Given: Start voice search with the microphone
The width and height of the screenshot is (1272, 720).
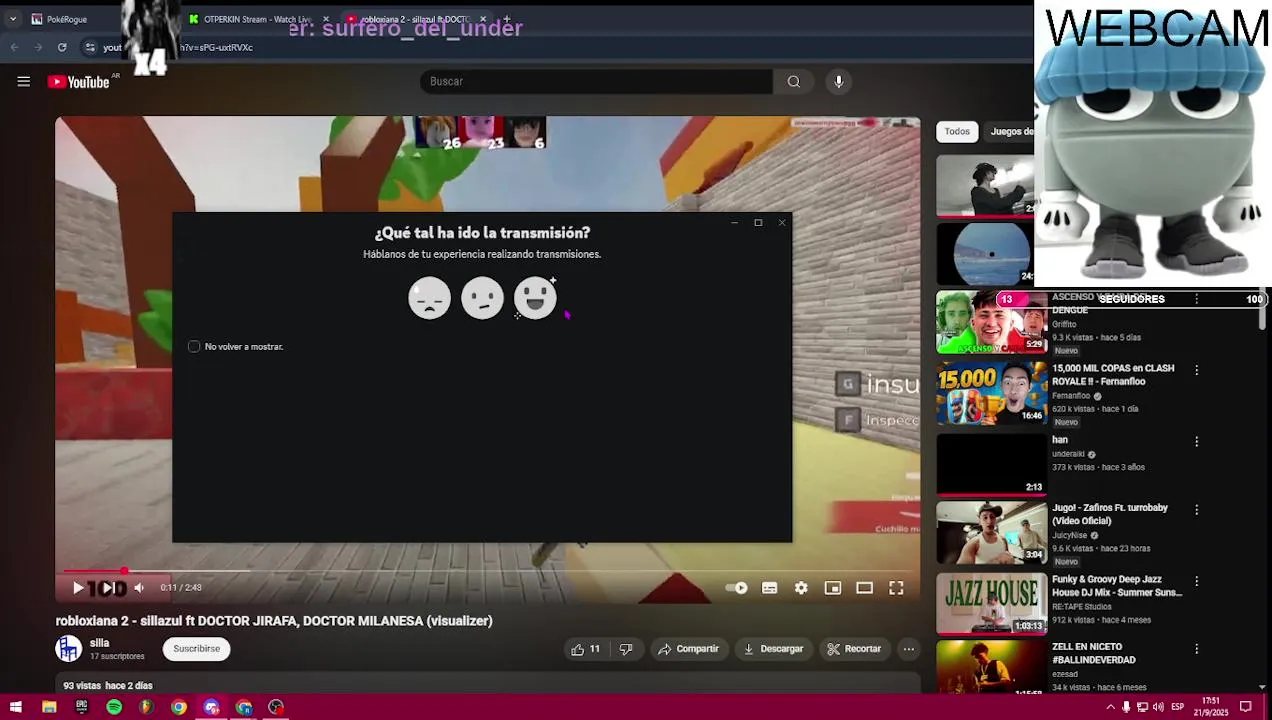Looking at the screenshot, I should pyautogui.click(x=839, y=81).
